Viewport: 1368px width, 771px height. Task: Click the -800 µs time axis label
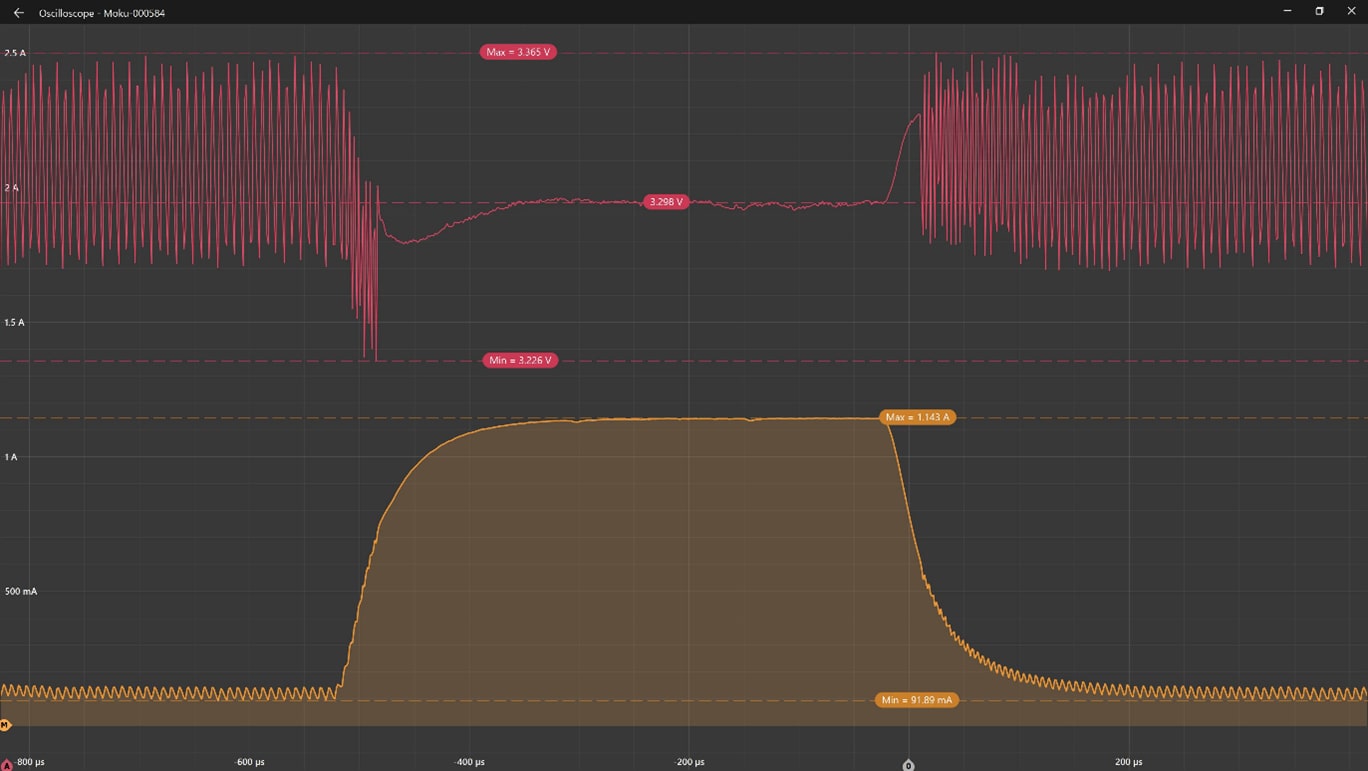tap(30, 762)
